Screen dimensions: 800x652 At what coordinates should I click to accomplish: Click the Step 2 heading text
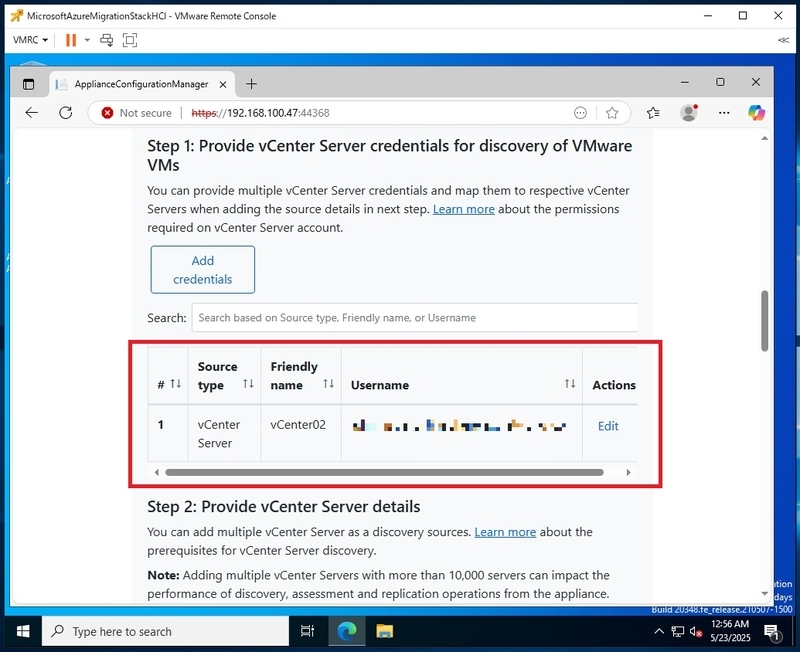click(284, 507)
